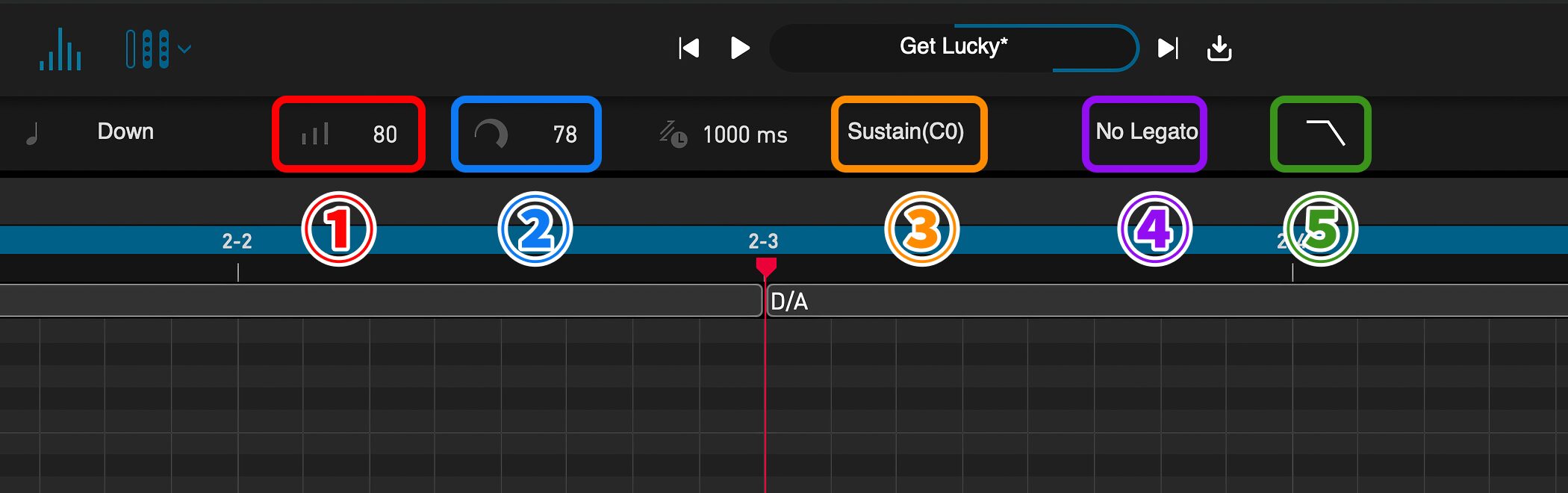This screenshot has width=1568, height=493.
Task: Open the Sustain(C0) articulation menu
Action: pos(906,132)
